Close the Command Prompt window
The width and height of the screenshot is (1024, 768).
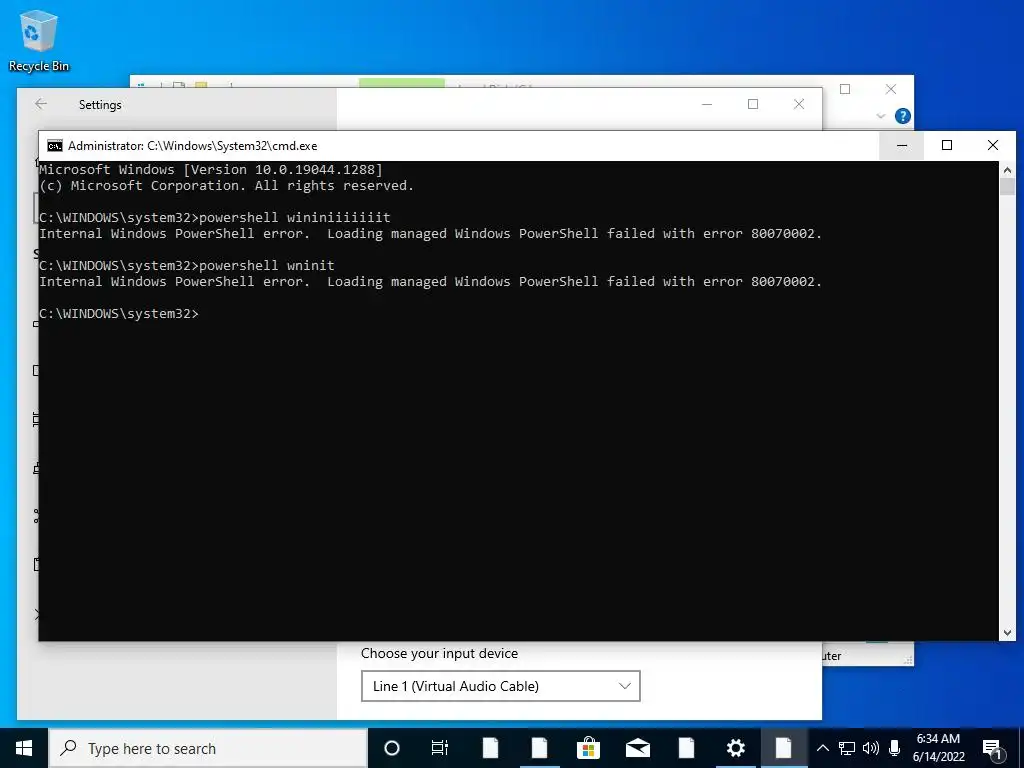[993, 146]
